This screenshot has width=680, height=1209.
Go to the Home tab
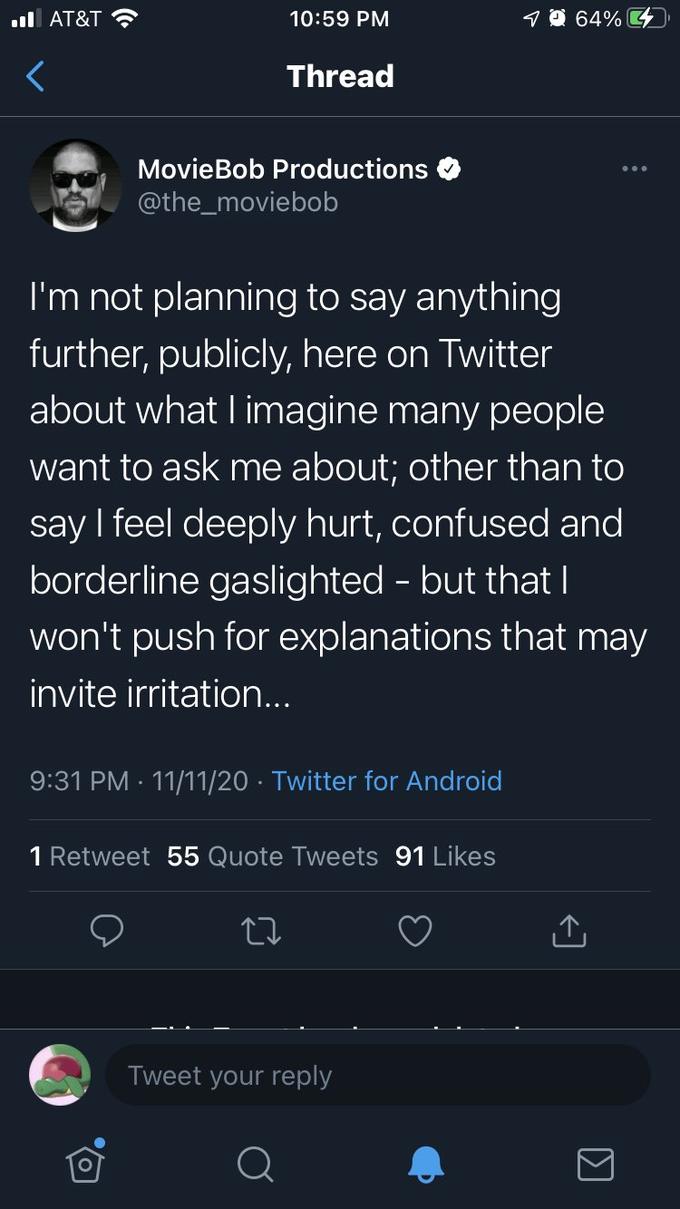tap(85, 1162)
